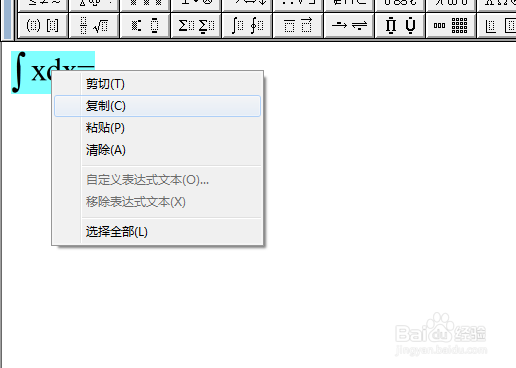Click 清除(A) to clear the selection
The height and width of the screenshot is (368, 516).
point(157,150)
